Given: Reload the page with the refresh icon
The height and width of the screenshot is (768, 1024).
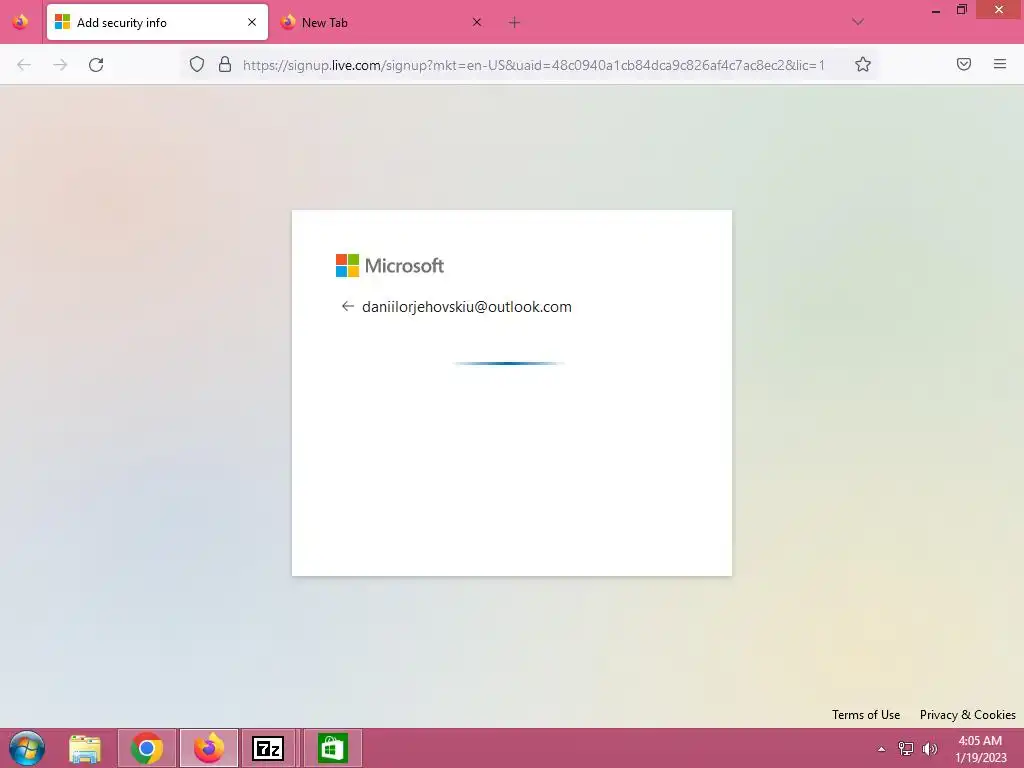Looking at the screenshot, I should pyautogui.click(x=96, y=65).
